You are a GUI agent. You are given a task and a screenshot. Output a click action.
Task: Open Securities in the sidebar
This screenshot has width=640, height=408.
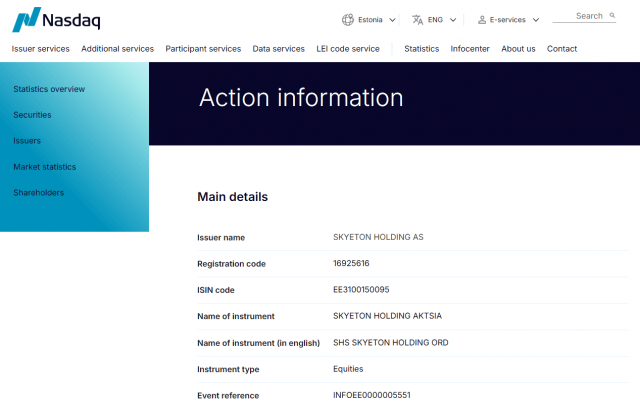pos(32,115)
